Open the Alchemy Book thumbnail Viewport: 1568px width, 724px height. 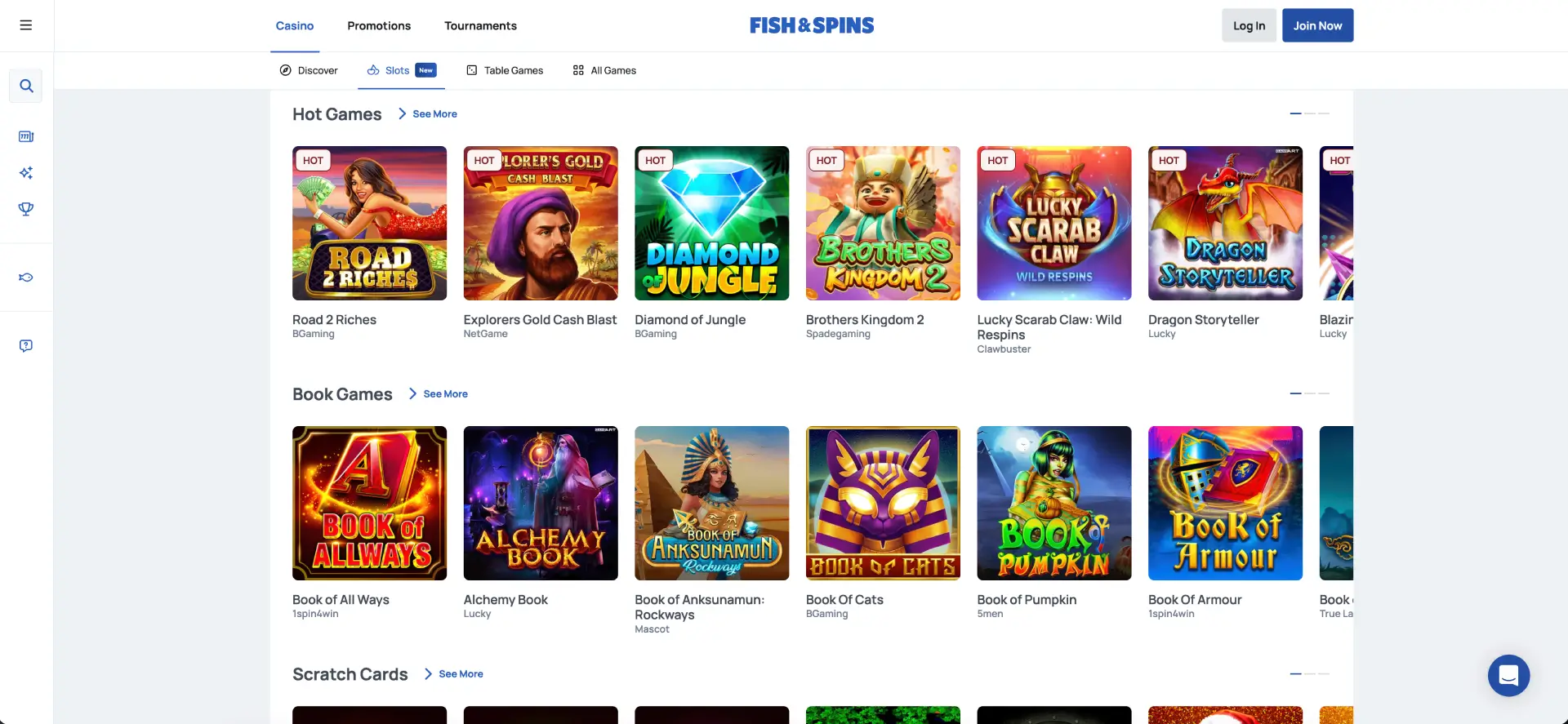[x=541, y=503]
